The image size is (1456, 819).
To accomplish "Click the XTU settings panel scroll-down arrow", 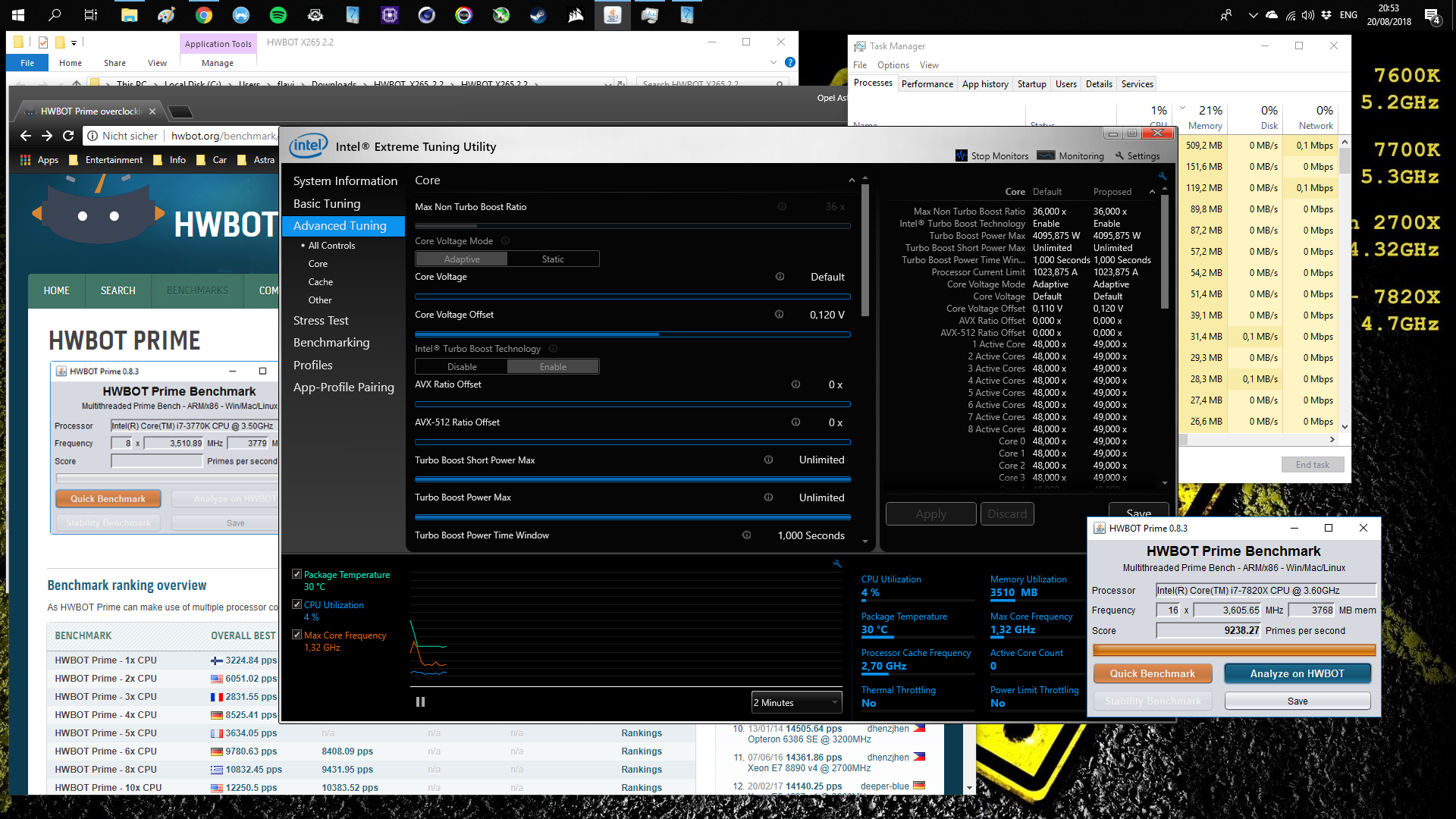I will [x=865, y=541].
